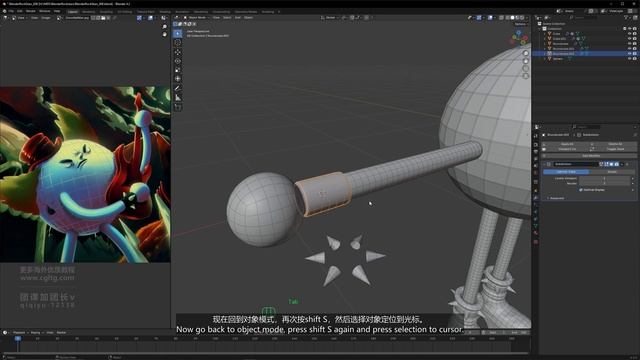Click the reference image in image editor
Viewport: 640px width, 360px height.
click(85, 174)
